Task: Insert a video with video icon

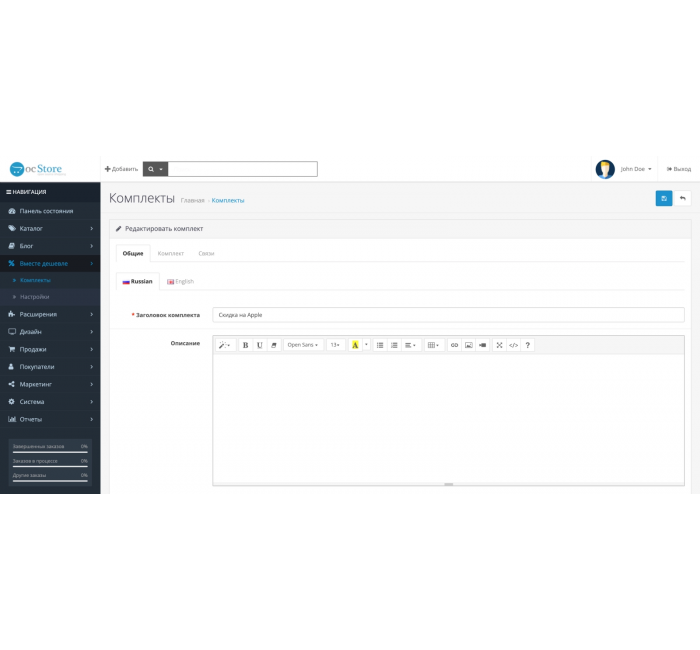Action: 483,345
